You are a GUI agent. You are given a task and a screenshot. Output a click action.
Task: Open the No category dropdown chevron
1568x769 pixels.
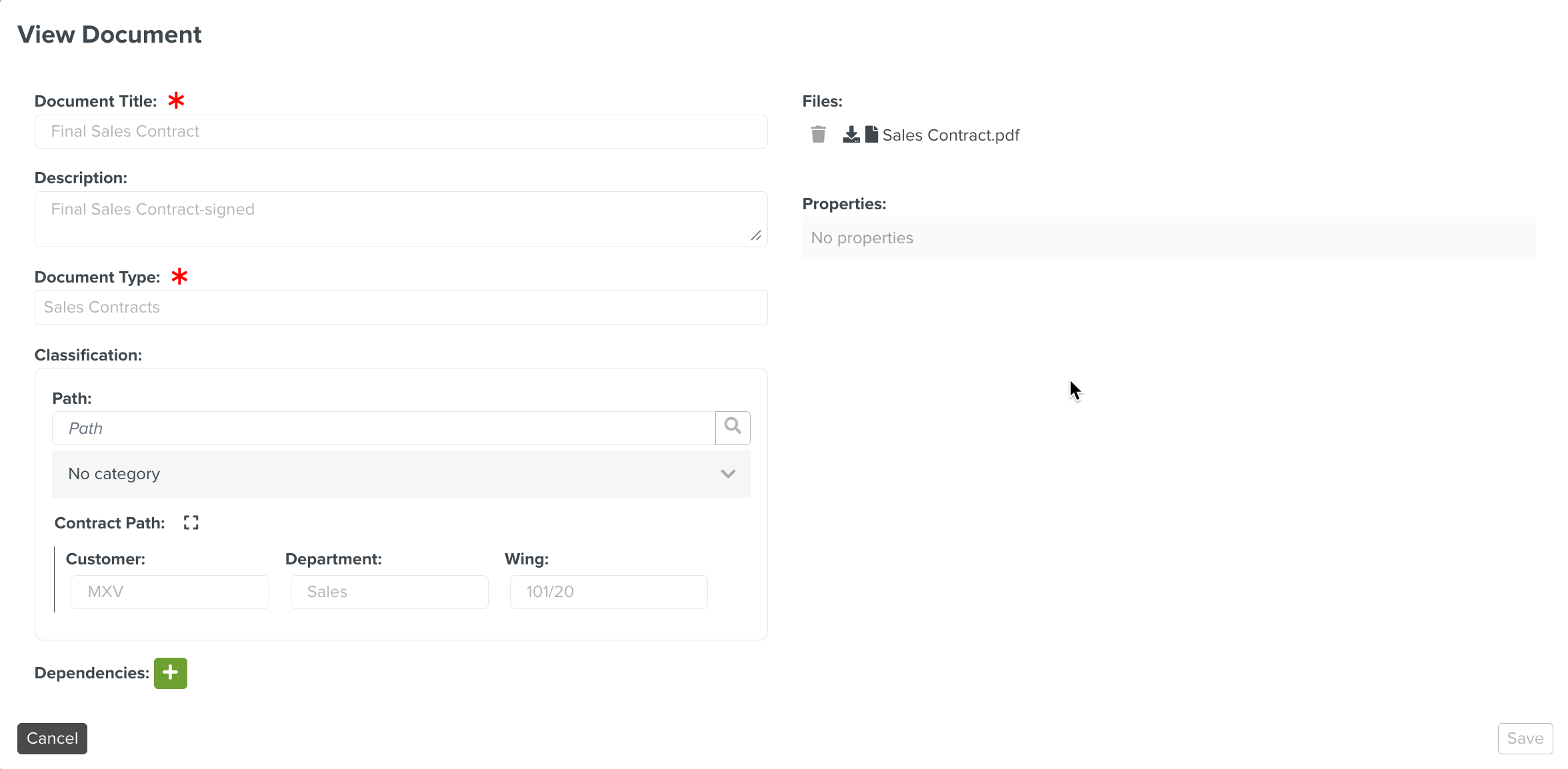728,474
